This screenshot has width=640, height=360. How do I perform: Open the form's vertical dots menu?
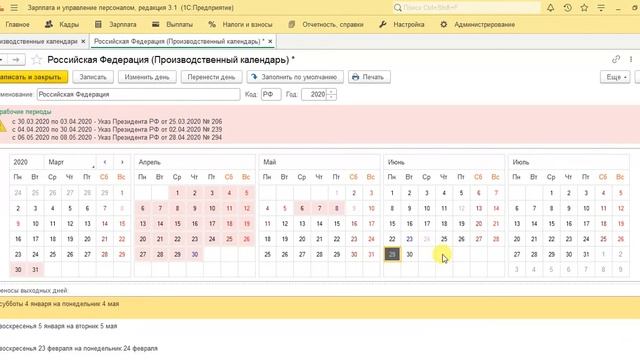631,60
